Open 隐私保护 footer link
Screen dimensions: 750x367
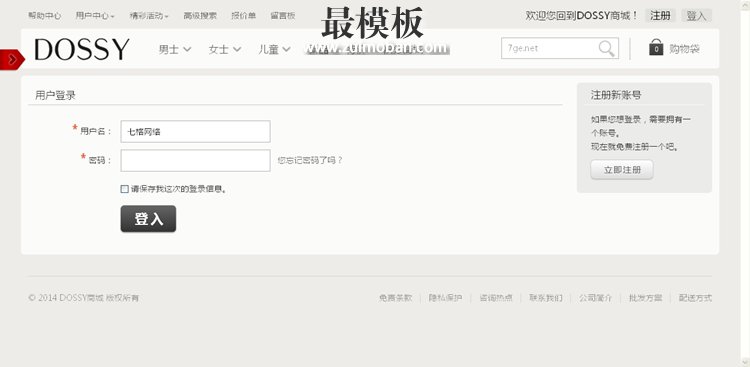445,298
